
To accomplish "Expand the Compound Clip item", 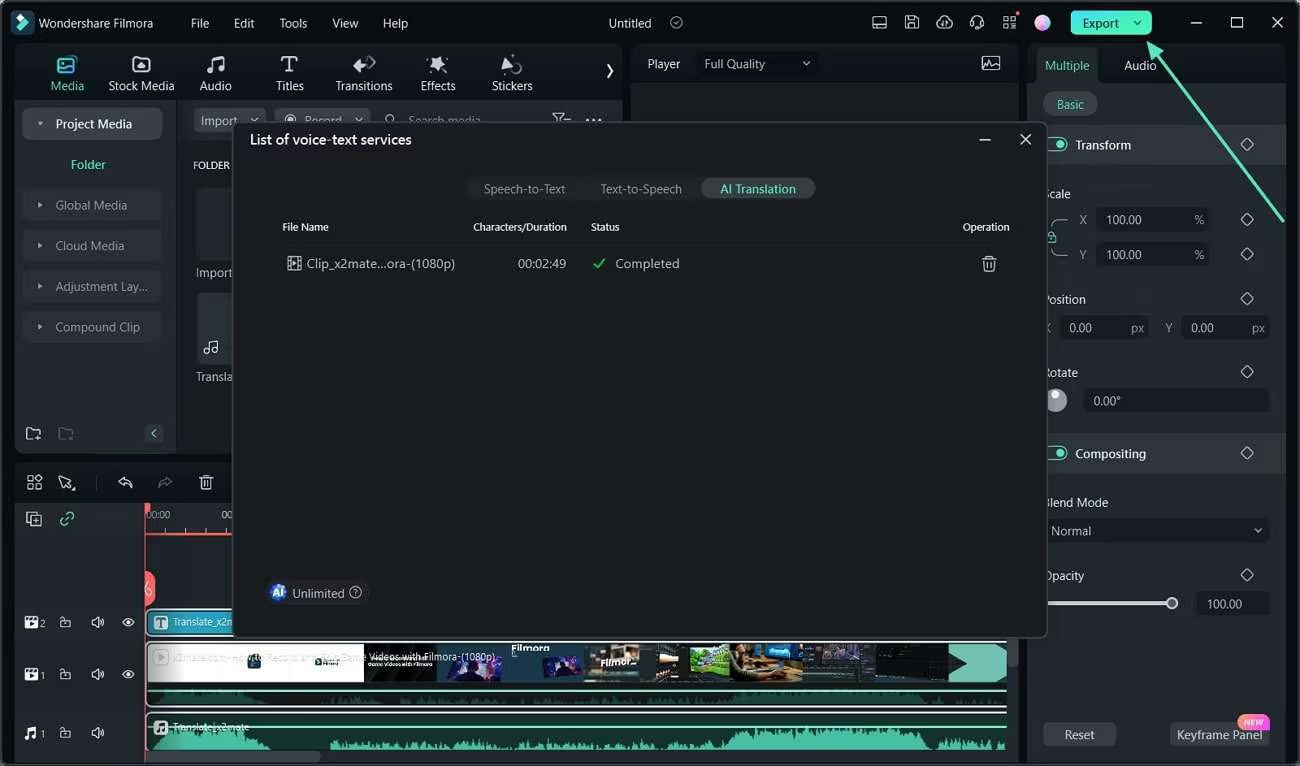I will 41,327.
